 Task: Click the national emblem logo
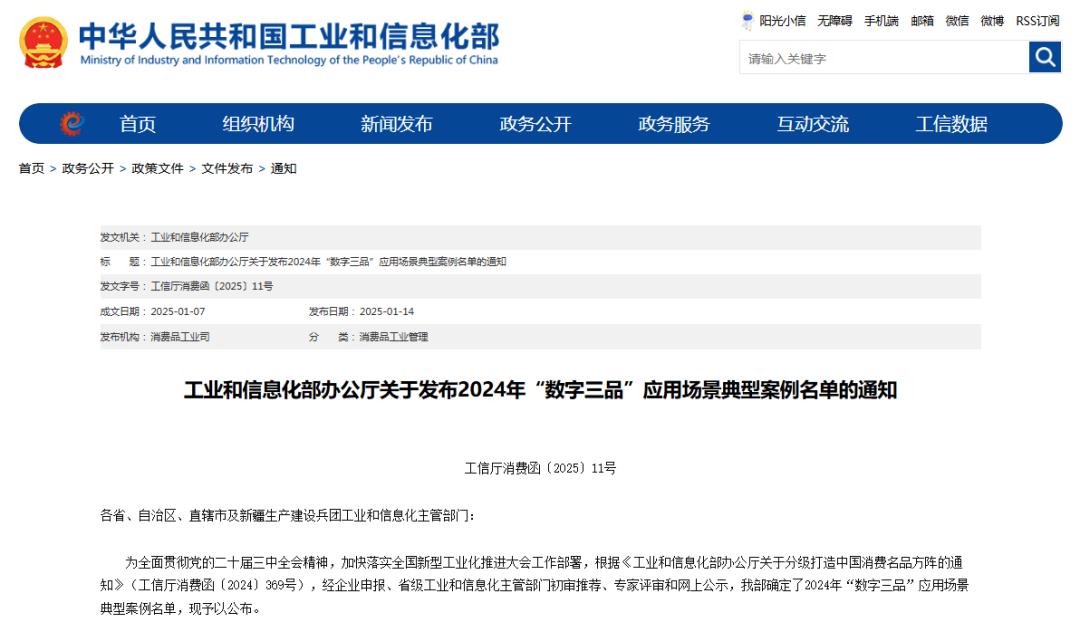(x=44, y=42)
